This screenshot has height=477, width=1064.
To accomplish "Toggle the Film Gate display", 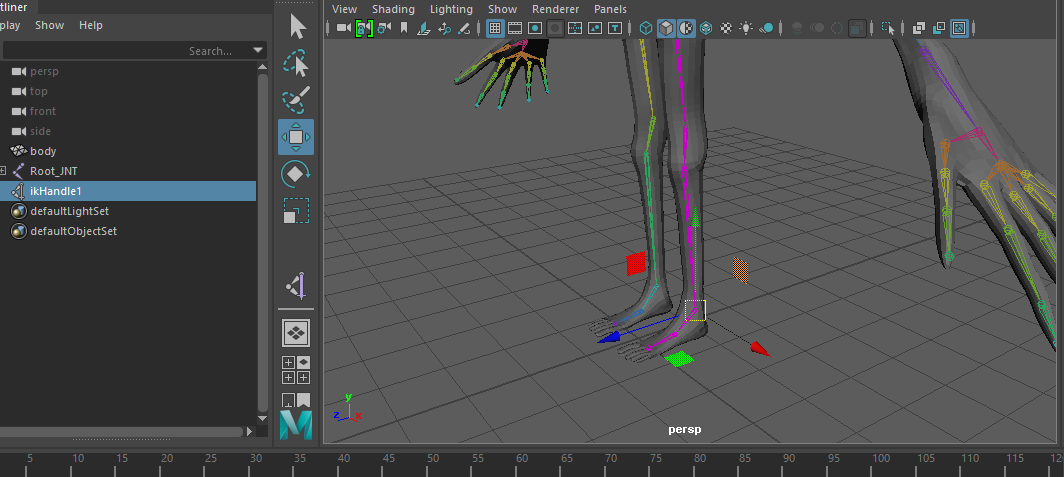I will click(x=515, y=28).
